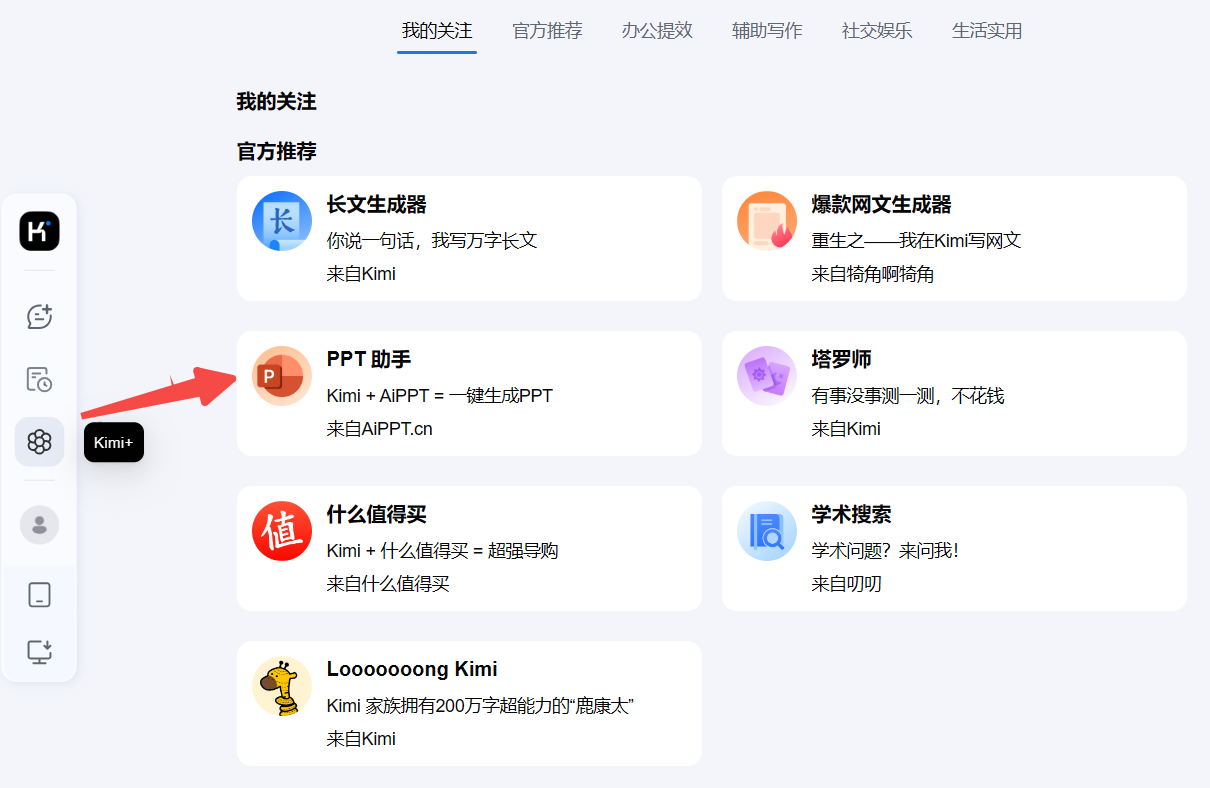Start a new chat from sidebar icon
The width and height of the screenshot is (1210, 788).
(x=39, y=316)
